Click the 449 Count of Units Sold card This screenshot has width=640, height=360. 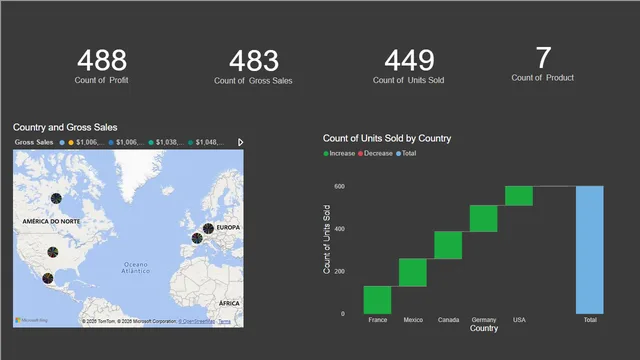click(x=409, y=66)
